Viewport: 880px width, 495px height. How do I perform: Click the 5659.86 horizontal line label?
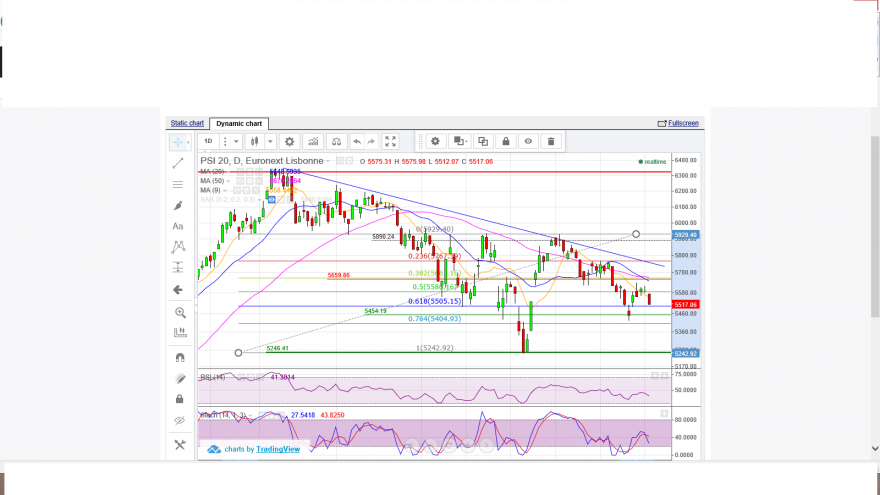pyautogui.click(x=338, y=276)
